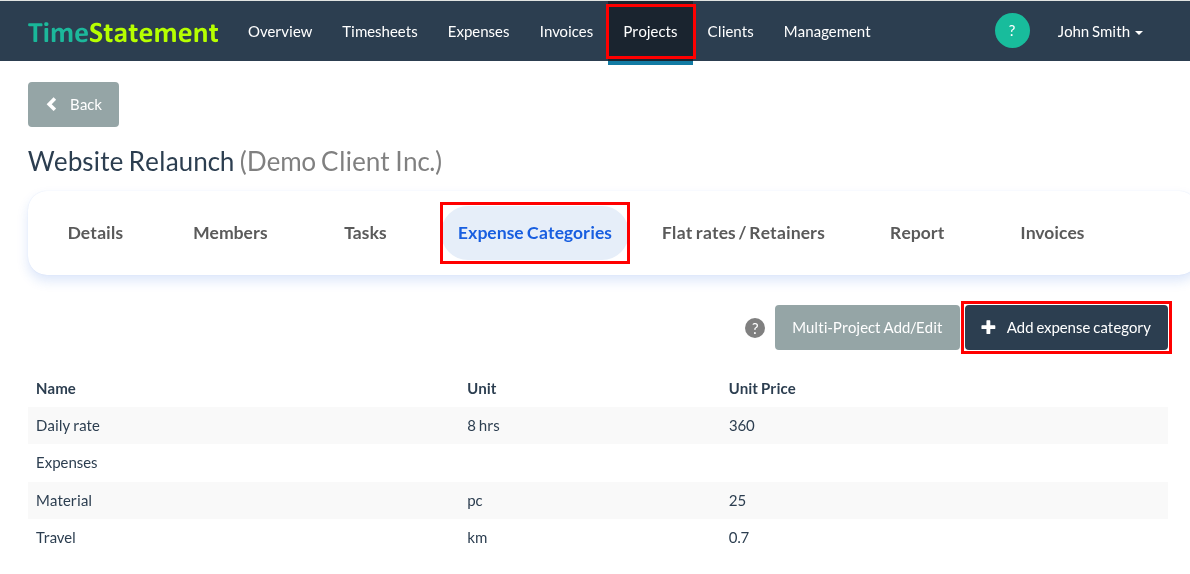Switch to the Members tab
This screenshot has width=1190, height=574.
point(231,233)
